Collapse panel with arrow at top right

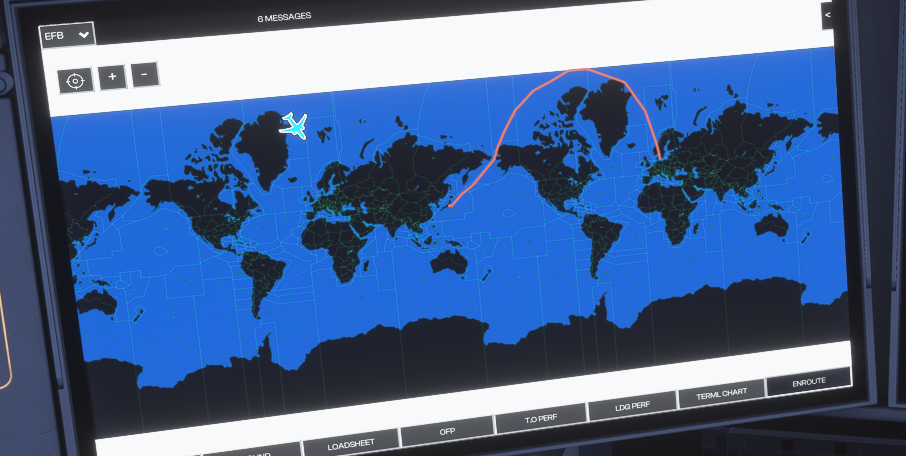click(828, 16)
